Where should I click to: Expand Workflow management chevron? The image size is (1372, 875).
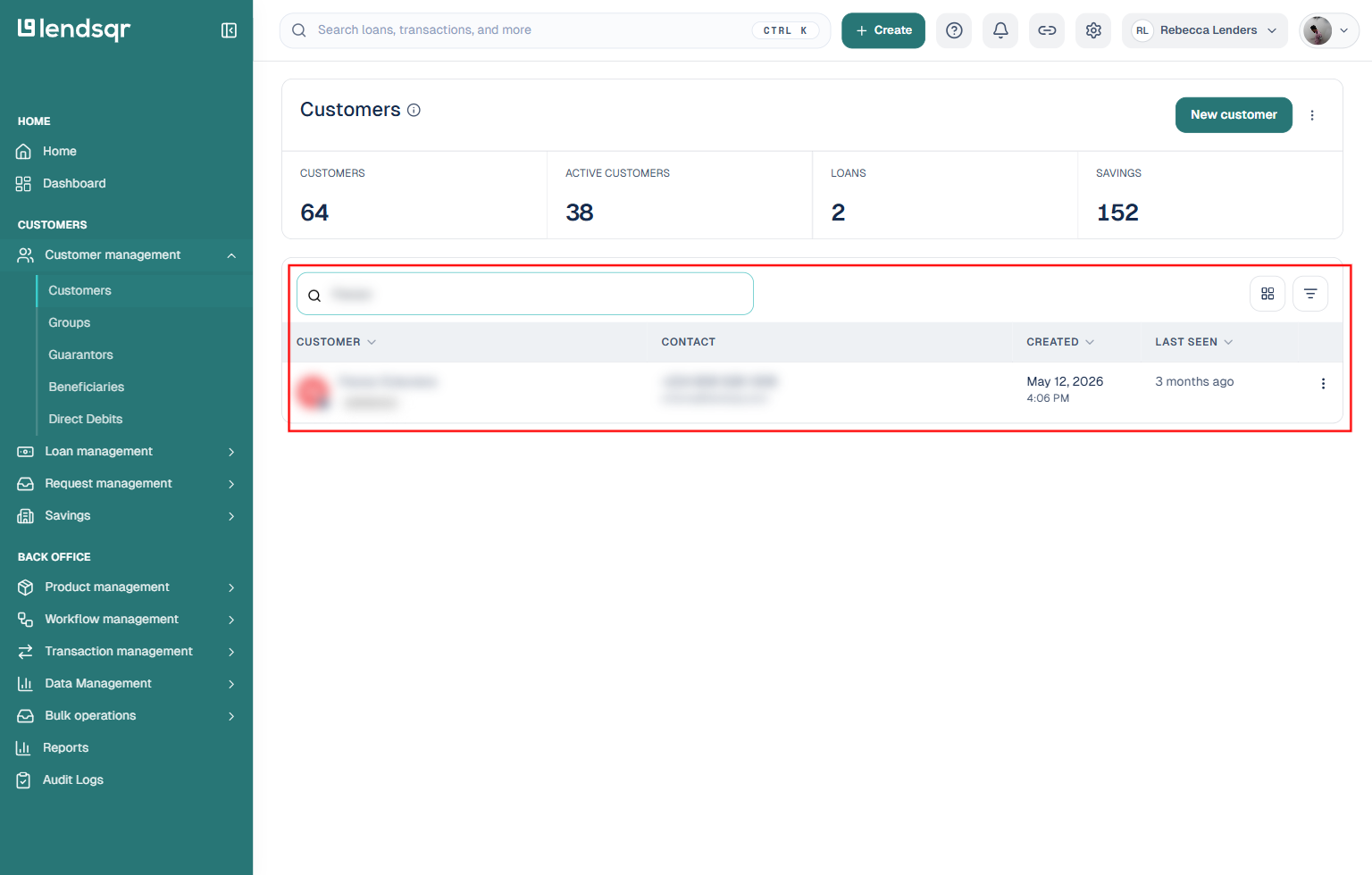point(231,620)
